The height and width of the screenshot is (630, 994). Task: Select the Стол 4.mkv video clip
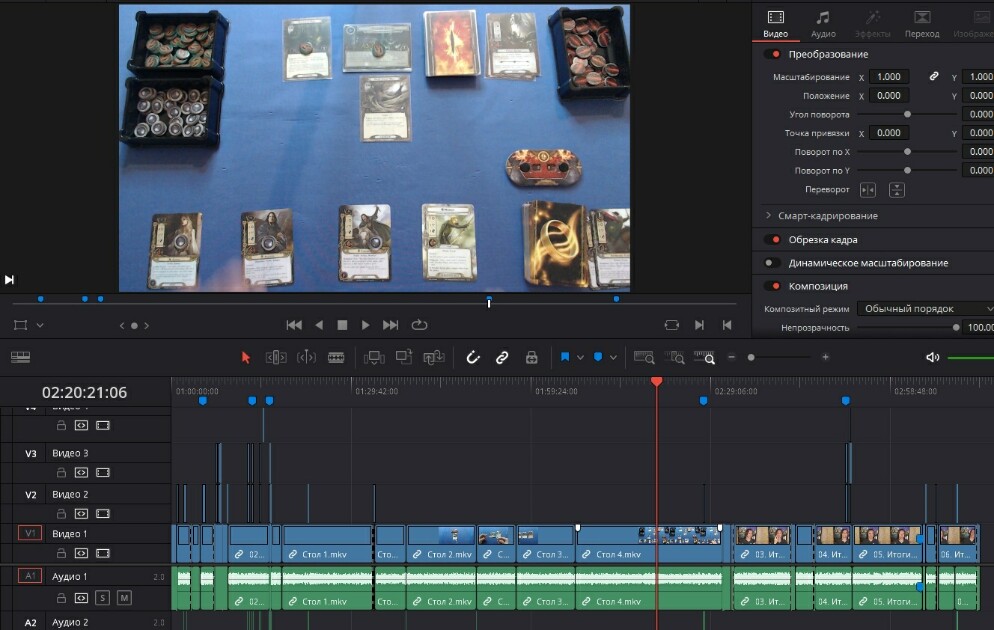click(x=649, y=544)
